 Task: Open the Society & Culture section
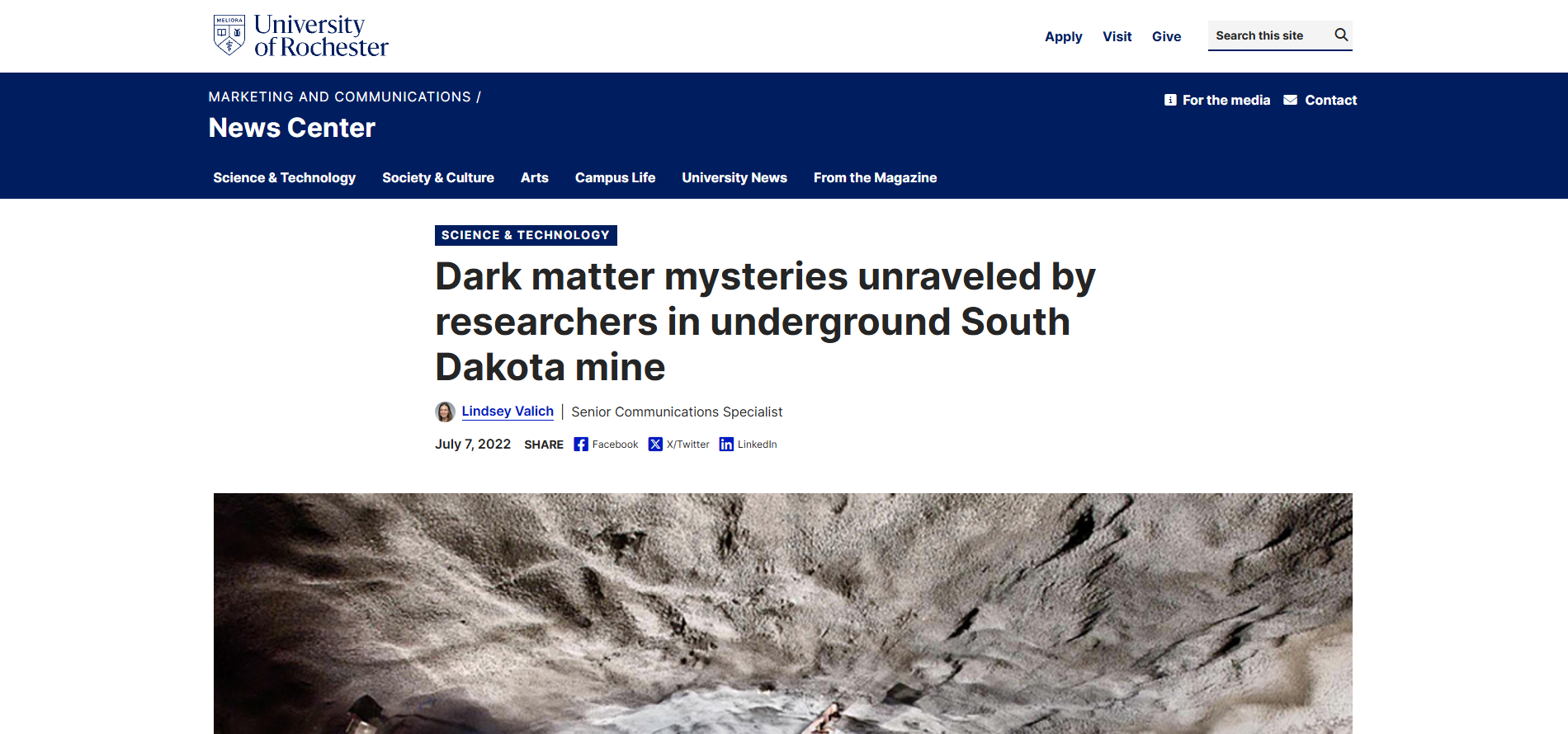438,177
